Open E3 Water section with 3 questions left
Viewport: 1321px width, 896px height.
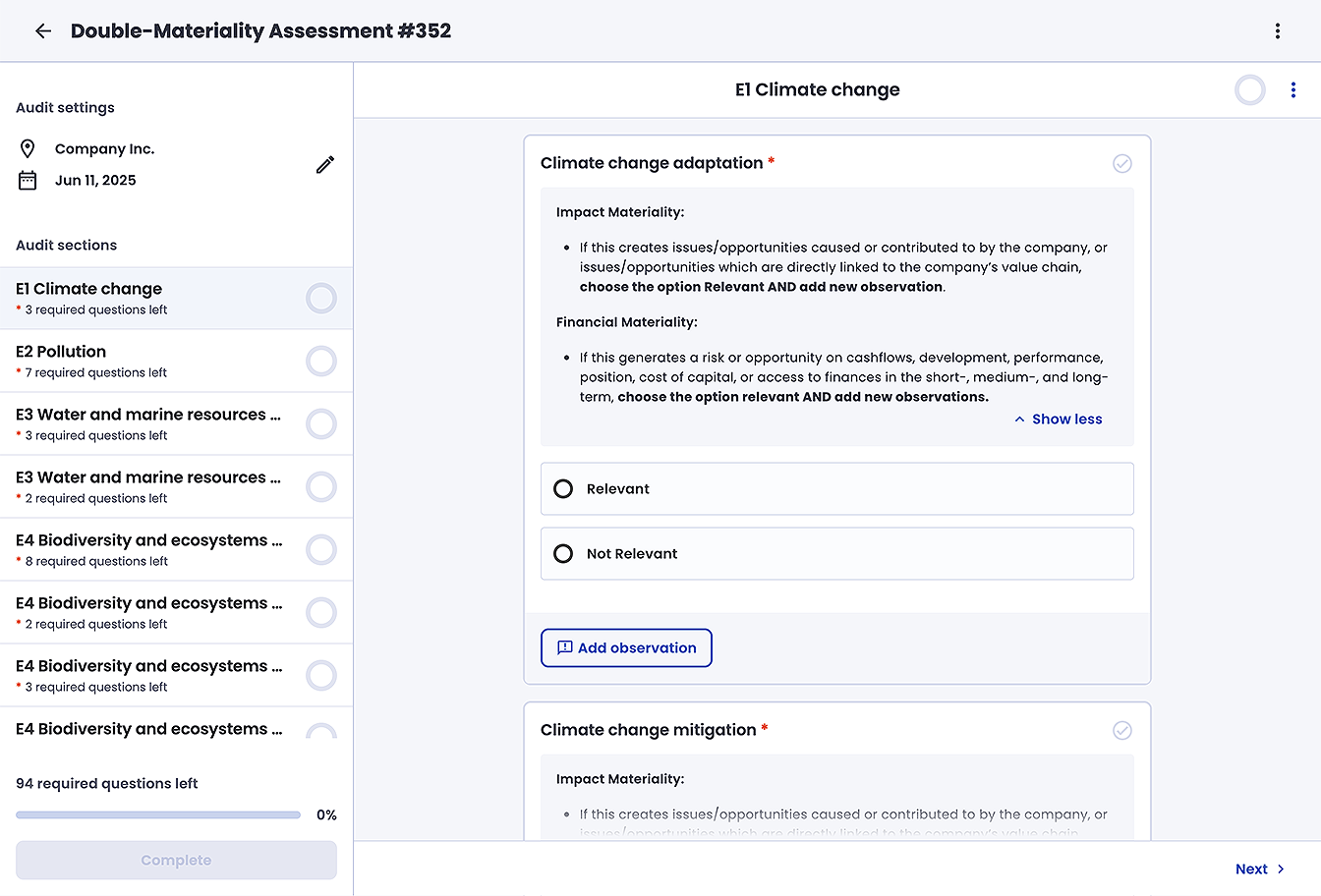click(x=176, y=423)
